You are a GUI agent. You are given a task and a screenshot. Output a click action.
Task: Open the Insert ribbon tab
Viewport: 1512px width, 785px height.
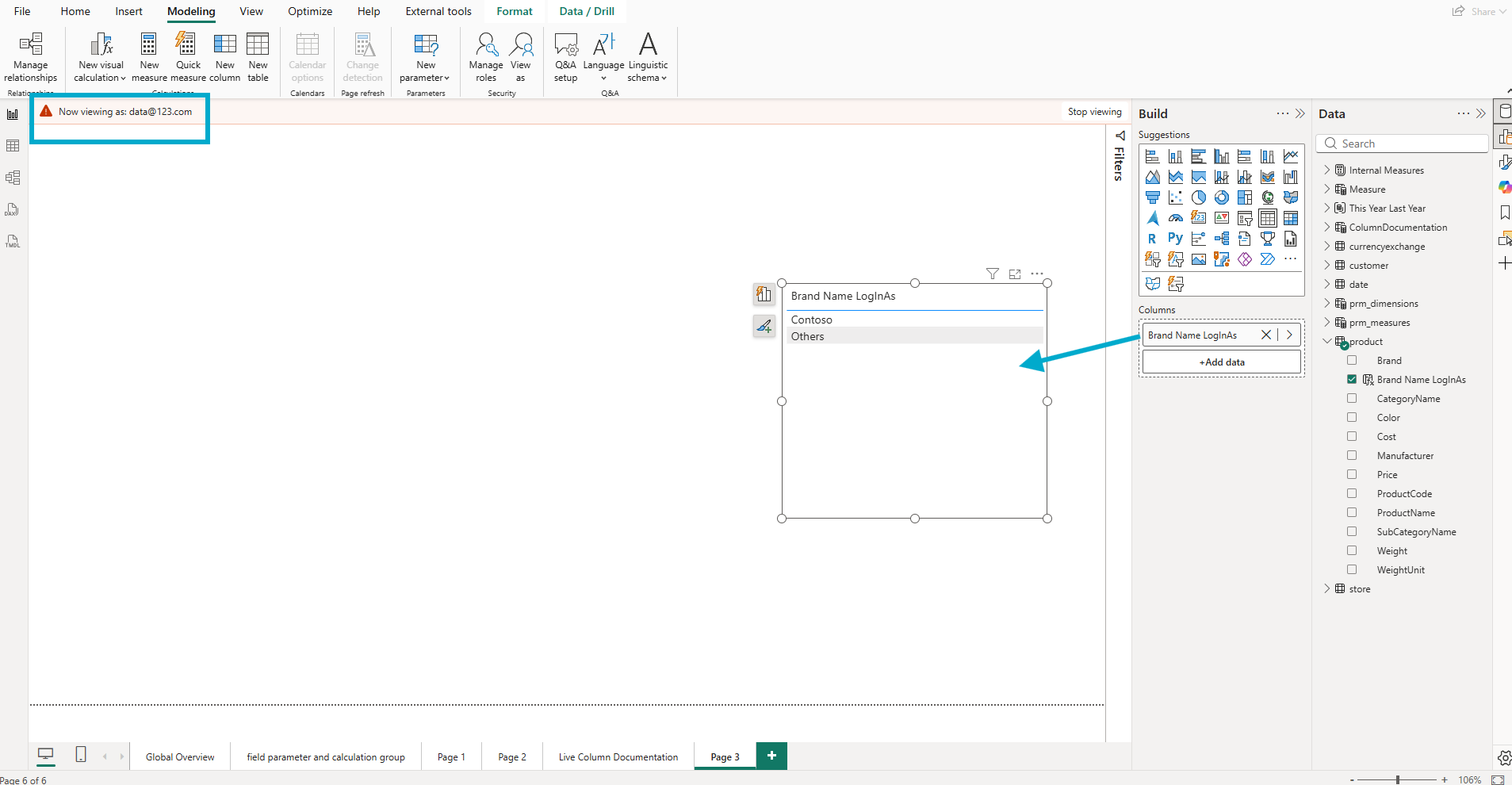click(128, 11)
